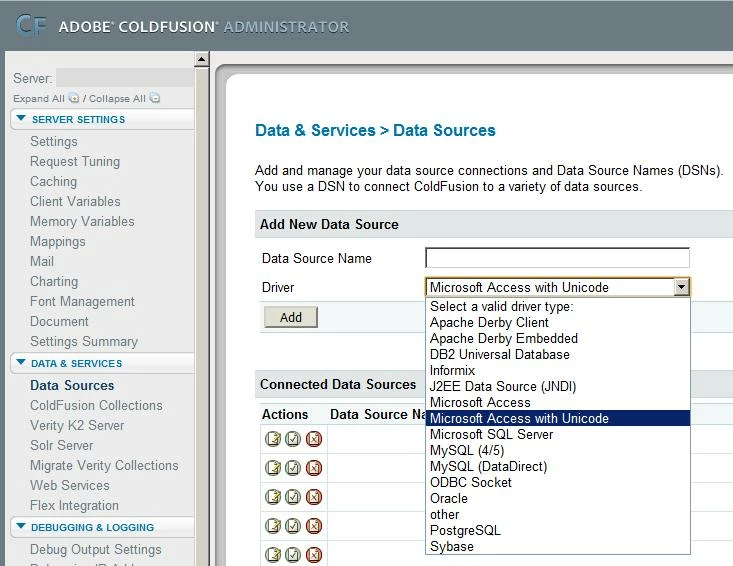Open Verity K2 Server link
The width and height of the screenshot is (733, 566).
[77, 426]
